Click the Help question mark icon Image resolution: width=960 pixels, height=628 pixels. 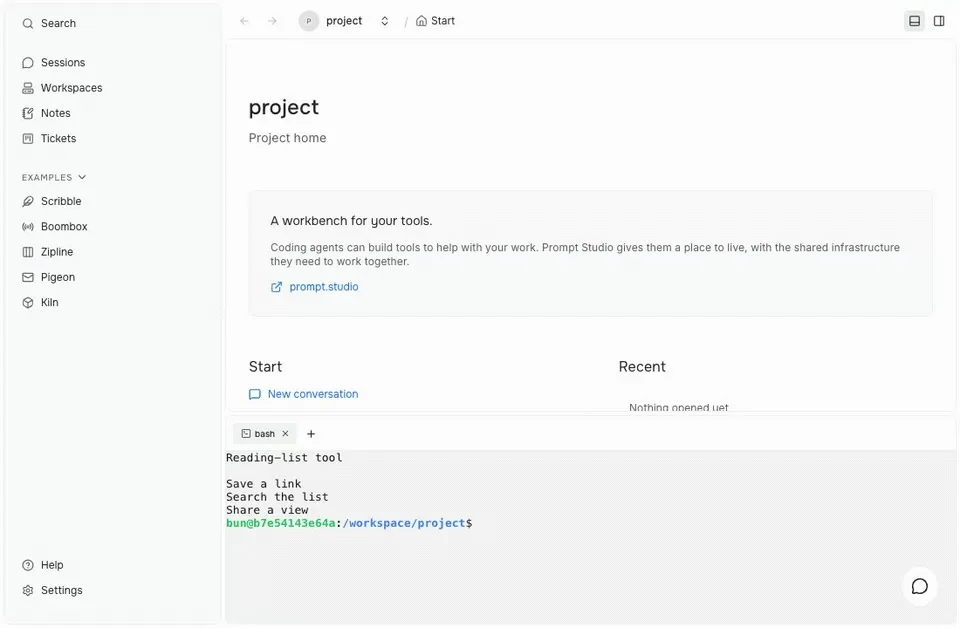[28, 565]
